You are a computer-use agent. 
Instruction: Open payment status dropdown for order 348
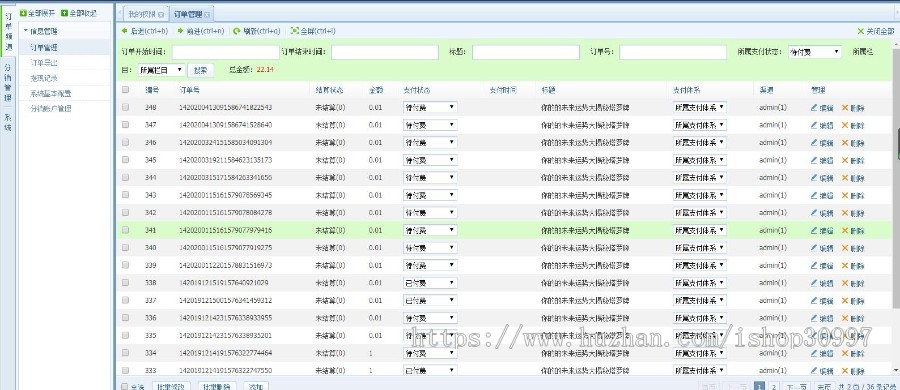click(430, 107)
